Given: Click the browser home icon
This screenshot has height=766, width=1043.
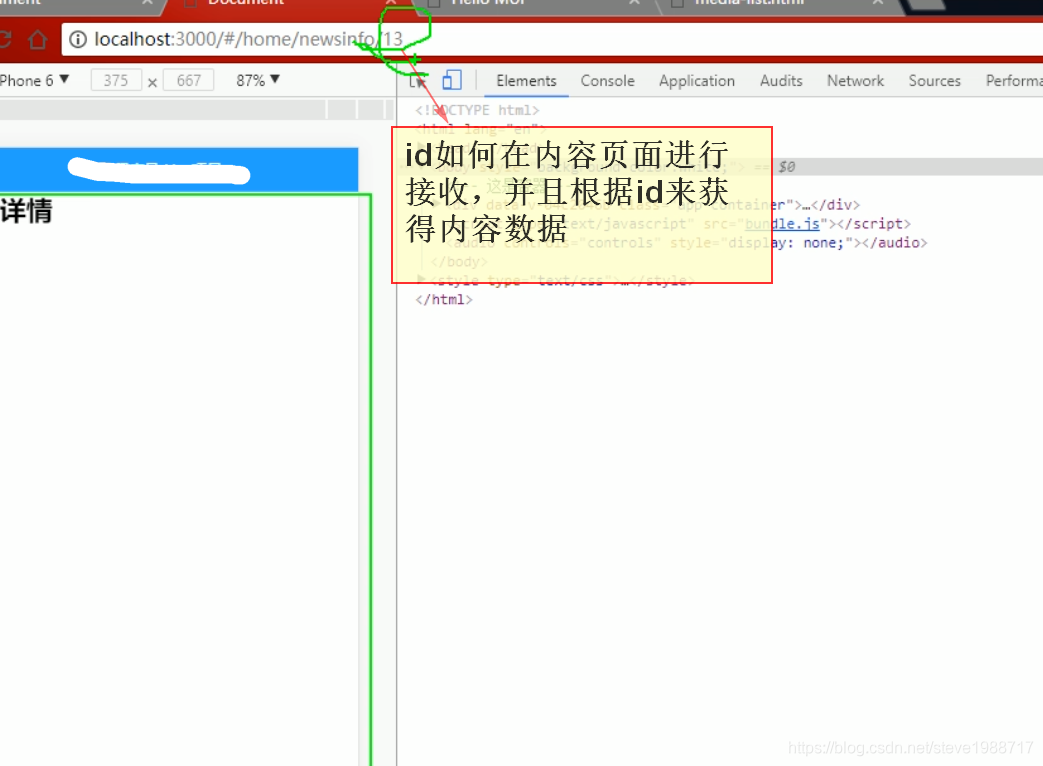Looking at the screenshot, I should click(37, 40).
